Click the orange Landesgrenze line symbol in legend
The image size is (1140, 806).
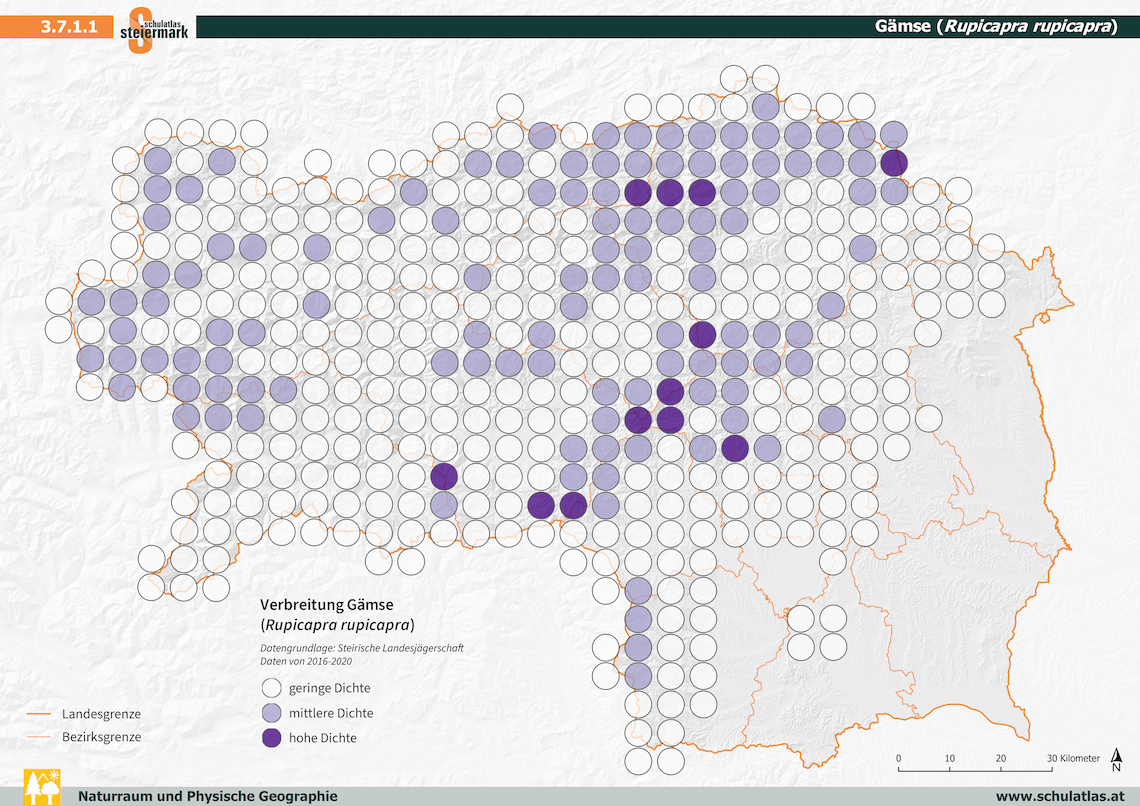tap(39, 714)
